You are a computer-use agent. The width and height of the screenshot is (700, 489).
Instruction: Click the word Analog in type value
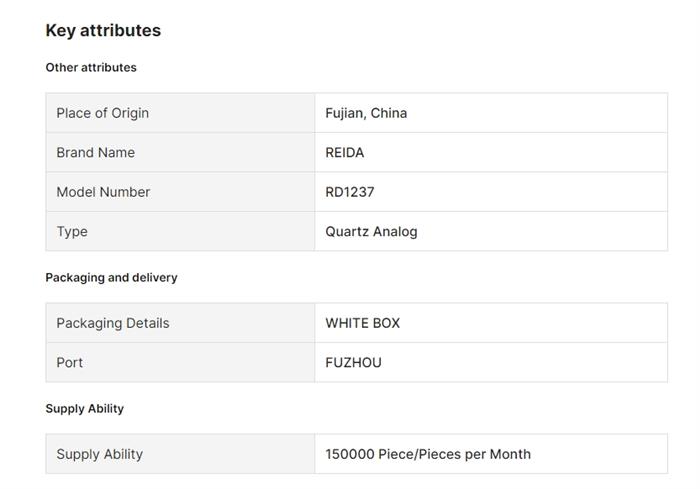[x=395, y=231]
